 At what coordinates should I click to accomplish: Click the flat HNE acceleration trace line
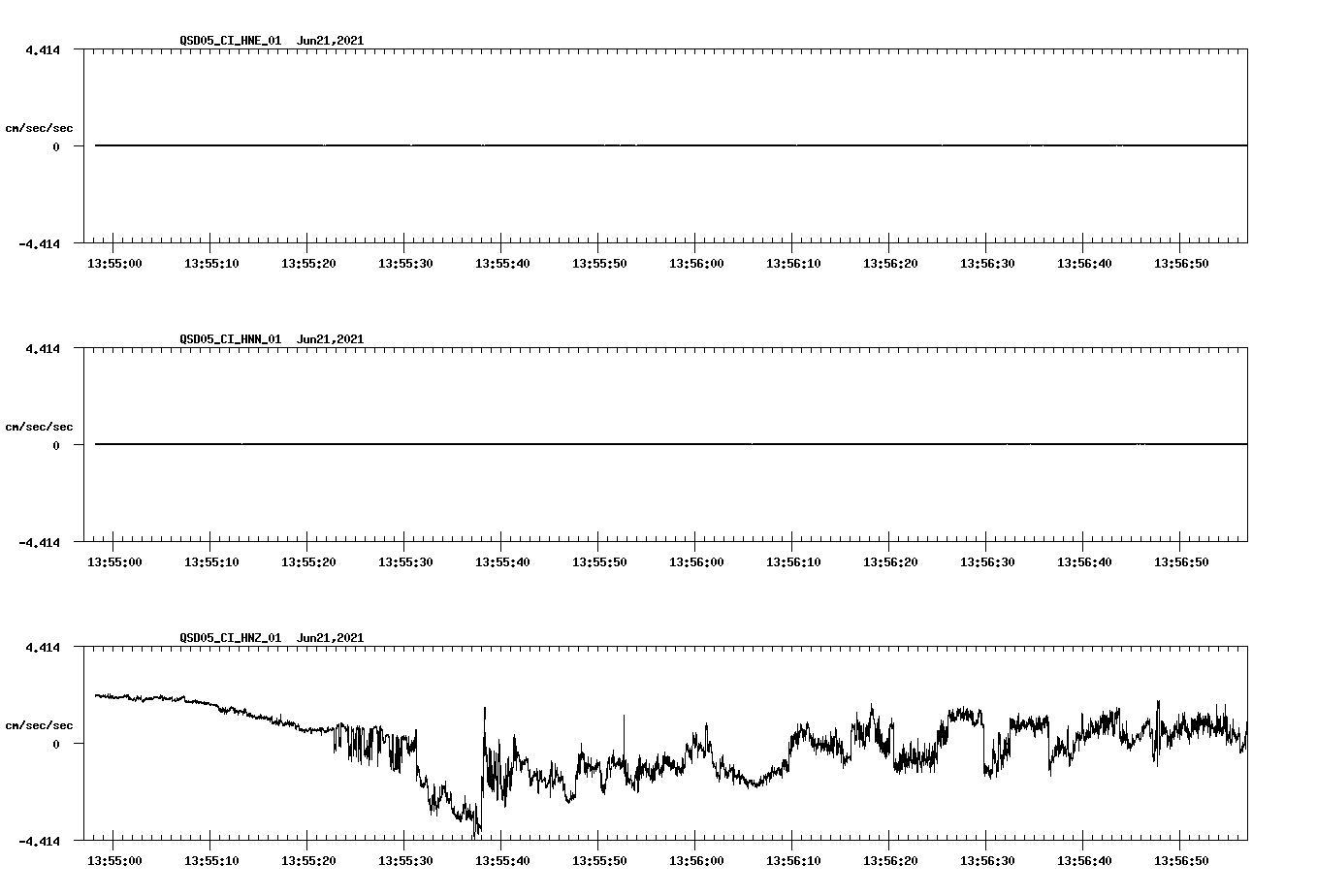671,145
